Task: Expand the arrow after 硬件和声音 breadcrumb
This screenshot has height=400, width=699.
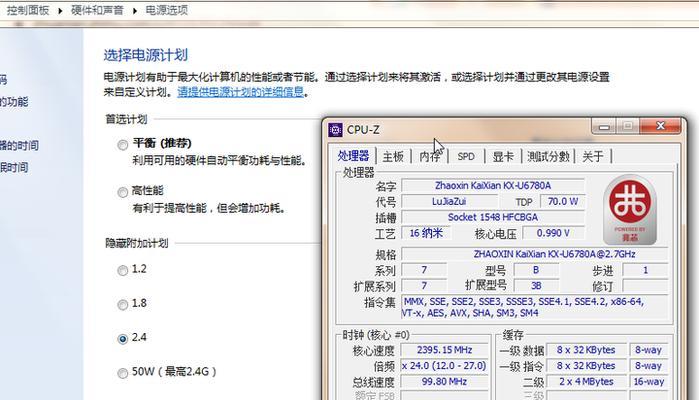Action: tap(134, 10)
